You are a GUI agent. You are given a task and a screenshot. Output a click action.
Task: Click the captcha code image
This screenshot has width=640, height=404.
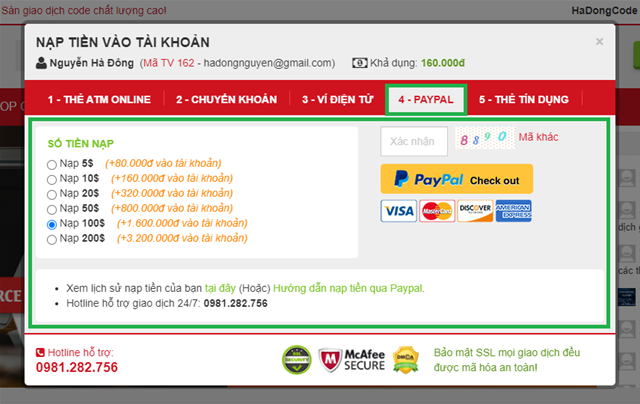485,138
